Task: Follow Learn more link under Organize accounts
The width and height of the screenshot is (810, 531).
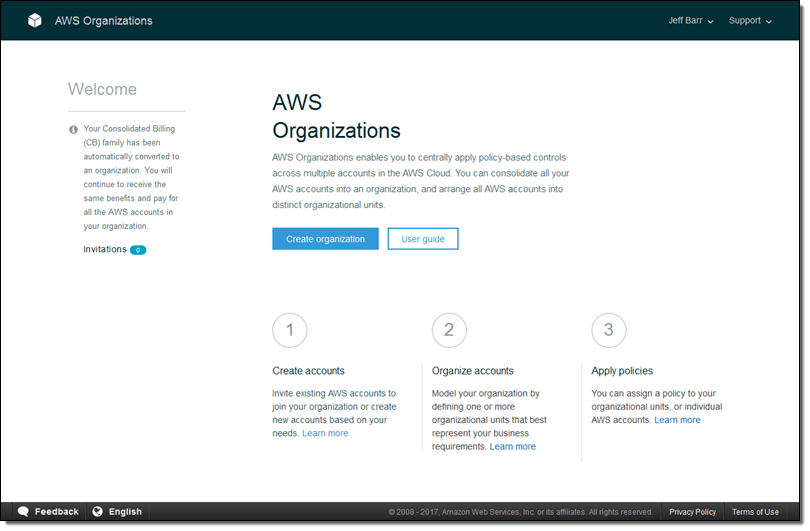Action: (512, 447)
